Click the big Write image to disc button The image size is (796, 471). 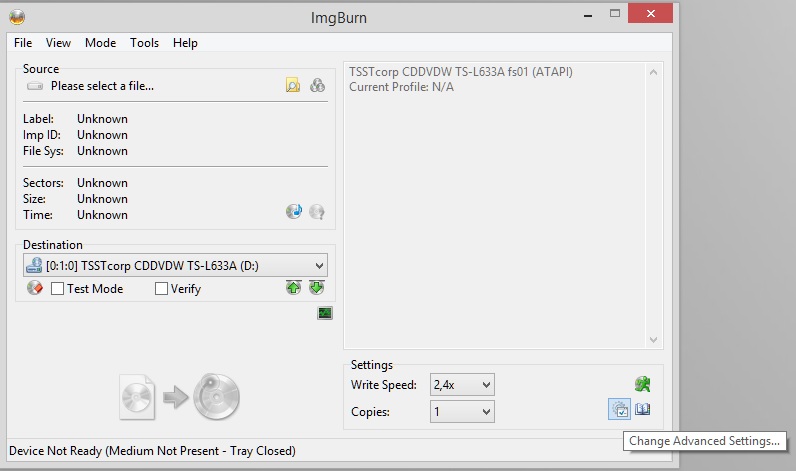click(180, 397)
